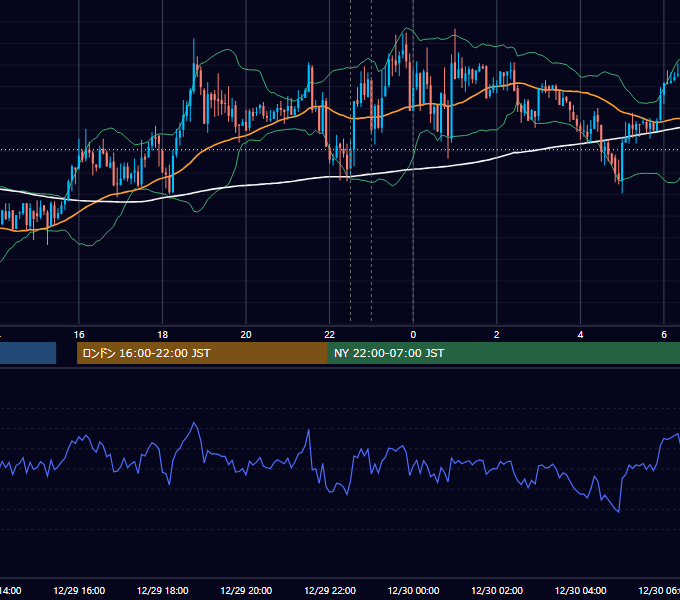Click the 12/30 02:00 date label
Viewport: 680px width, 600px height.
click(x=497, y=591)
